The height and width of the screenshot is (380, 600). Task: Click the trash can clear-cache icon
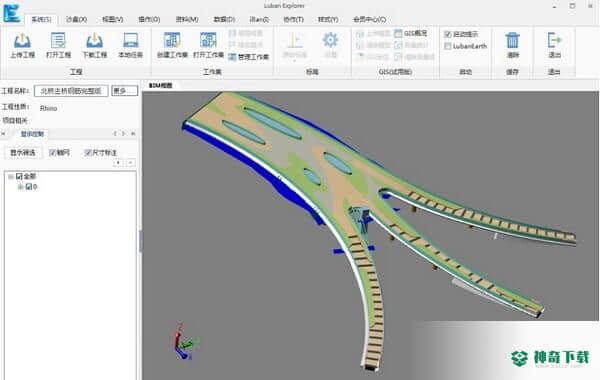pos(512,45)
